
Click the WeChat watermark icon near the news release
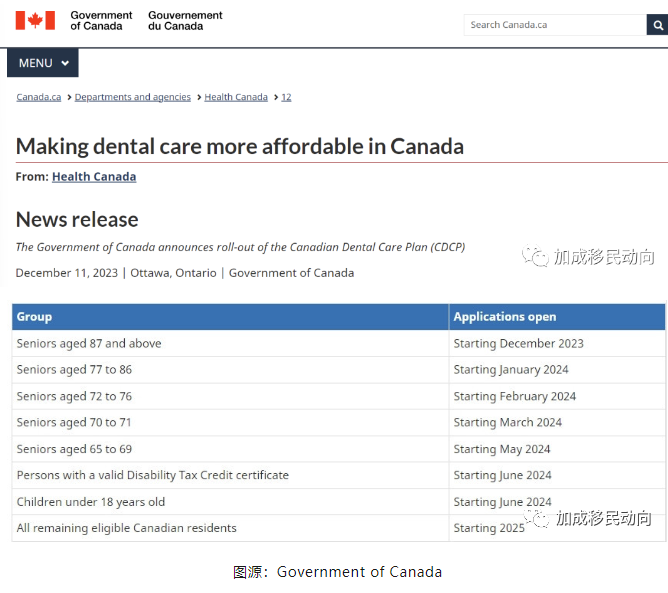coord(535,256)
